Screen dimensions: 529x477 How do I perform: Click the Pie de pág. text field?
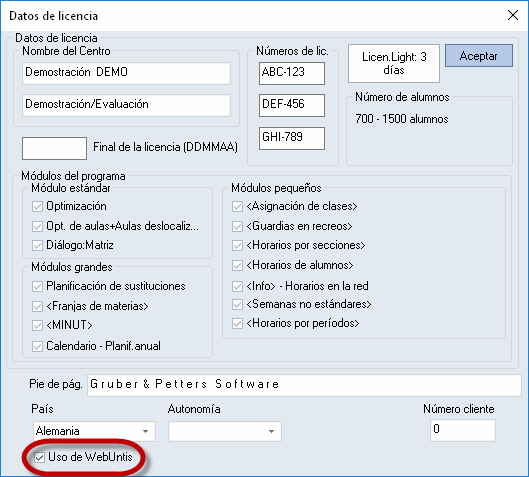pos(304,385)
